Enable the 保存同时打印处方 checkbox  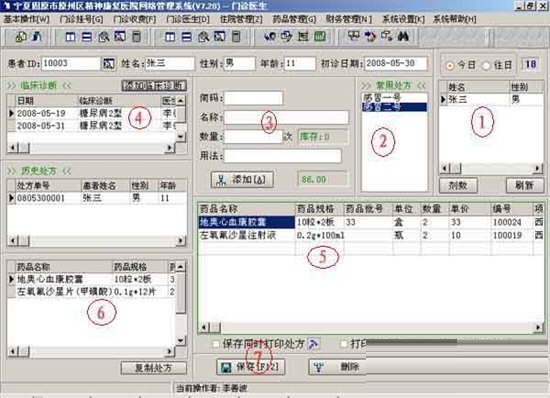click(216, 344)
